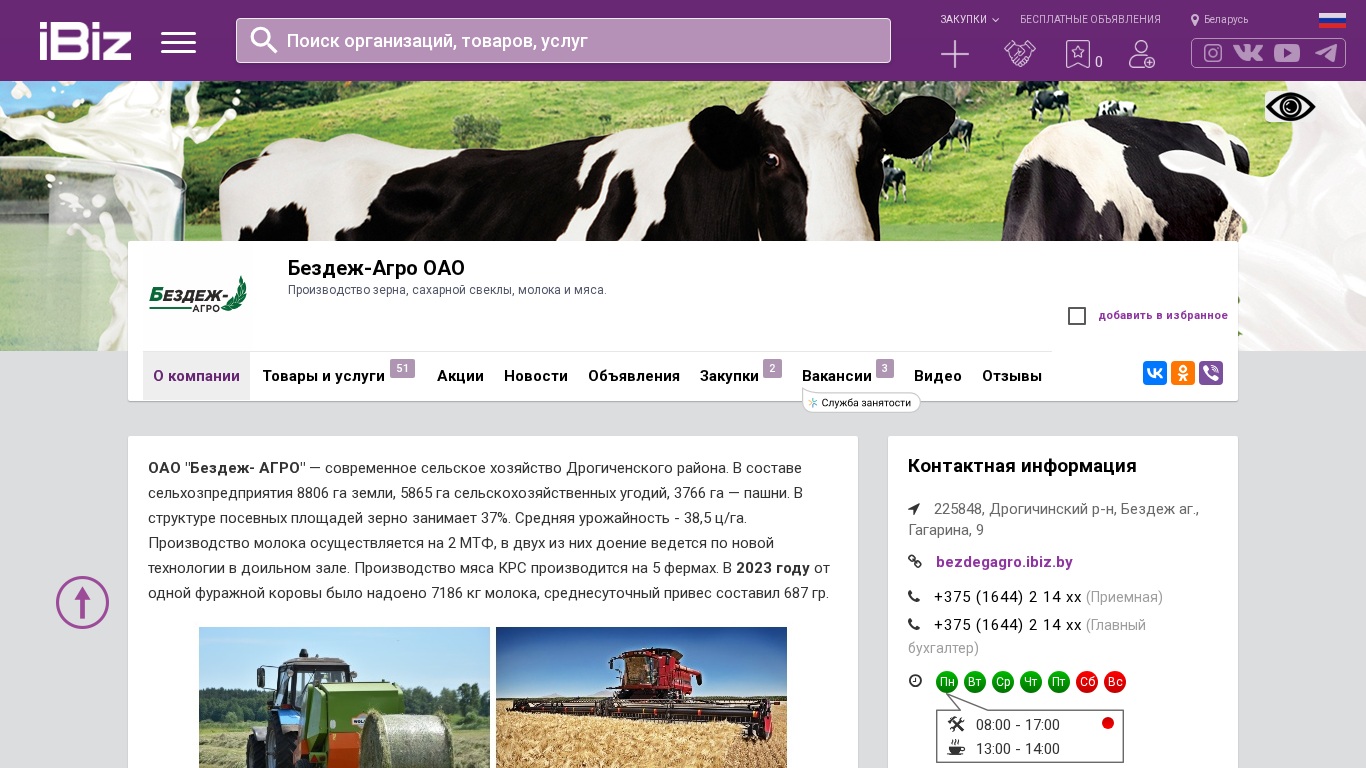The image size is (1366, 768).
Task: Click the Бездеж-Агро ОАО company title
Action: (376, 268)
